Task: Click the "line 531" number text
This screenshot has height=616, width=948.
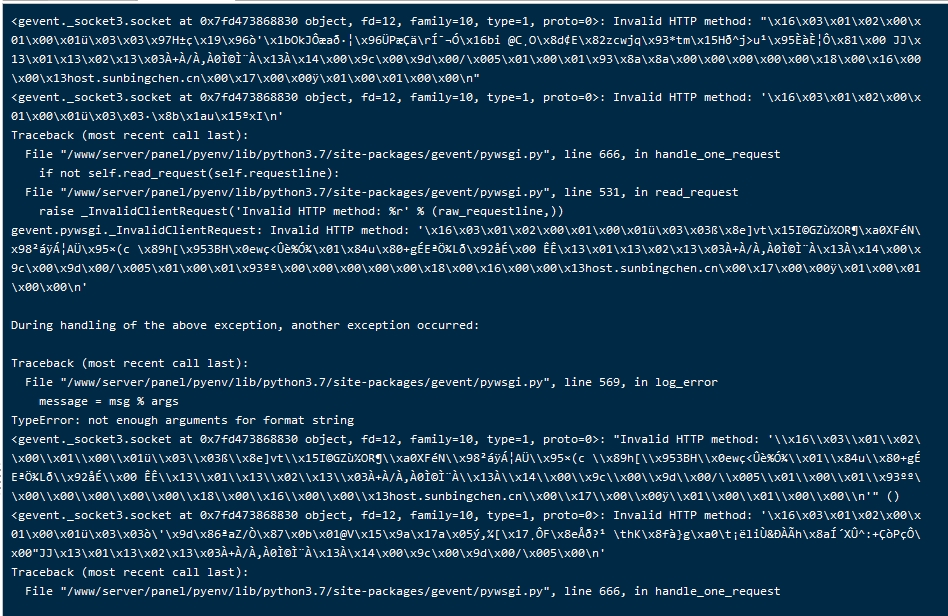Action: pyautogui.click(x=592, y=192)
